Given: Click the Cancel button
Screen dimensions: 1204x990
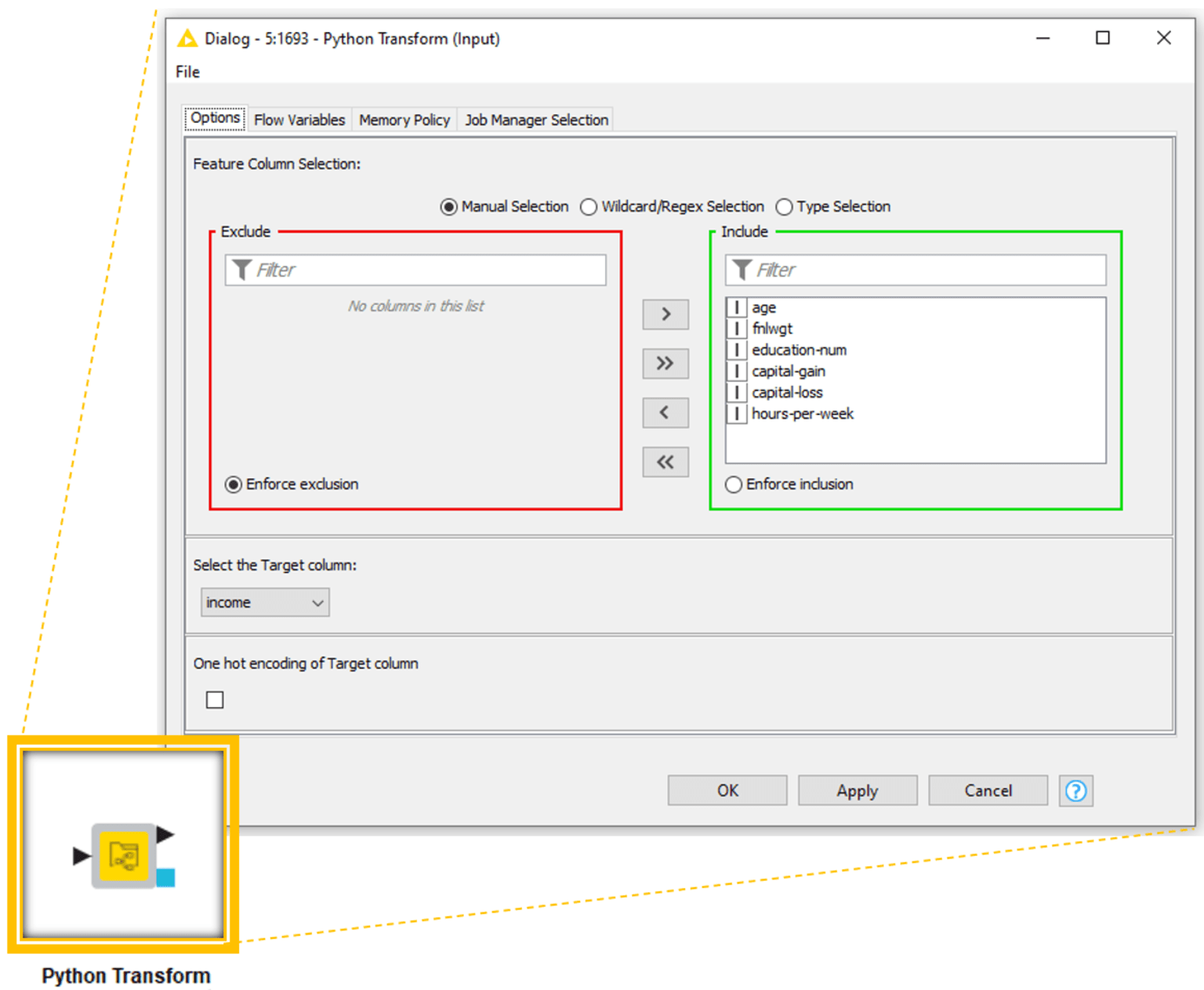Looking at the screenshot, I should click(988, 791).
